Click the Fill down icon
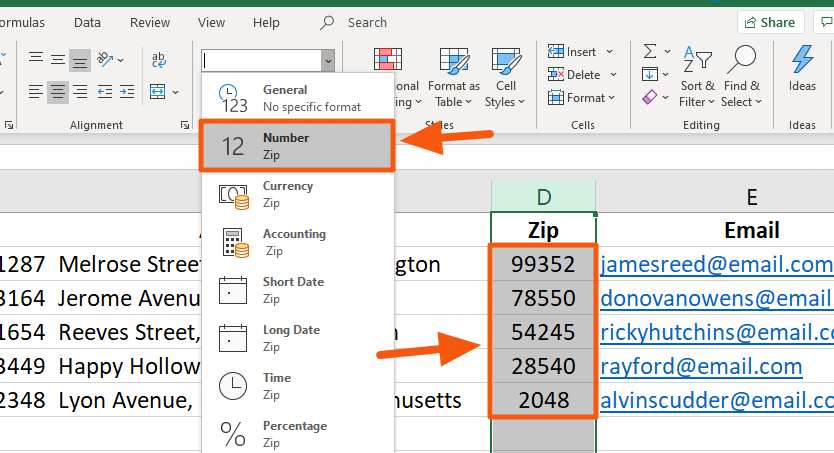The height and width of the screenshot is (453, 834). 649,74
